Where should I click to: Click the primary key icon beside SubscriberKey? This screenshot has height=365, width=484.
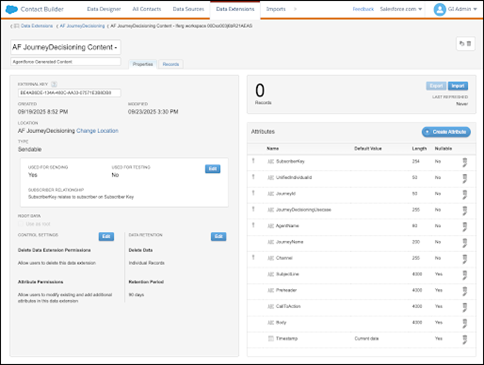(253, 161)
